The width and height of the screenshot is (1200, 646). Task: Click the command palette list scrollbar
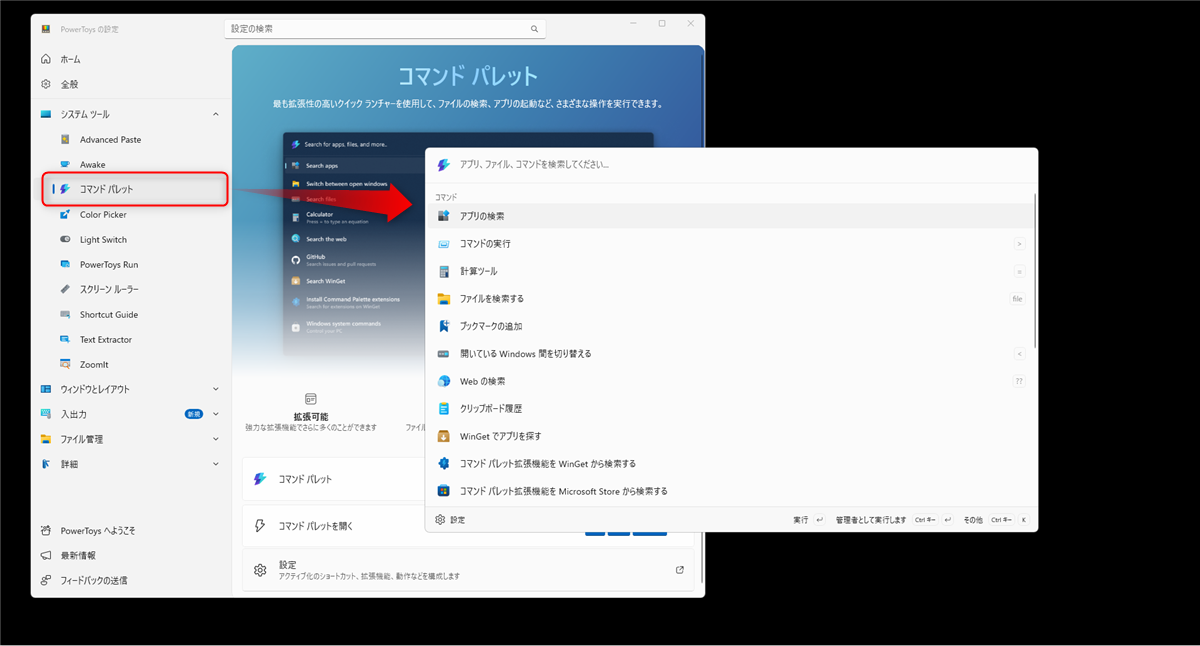click(x=1034, y=272)
